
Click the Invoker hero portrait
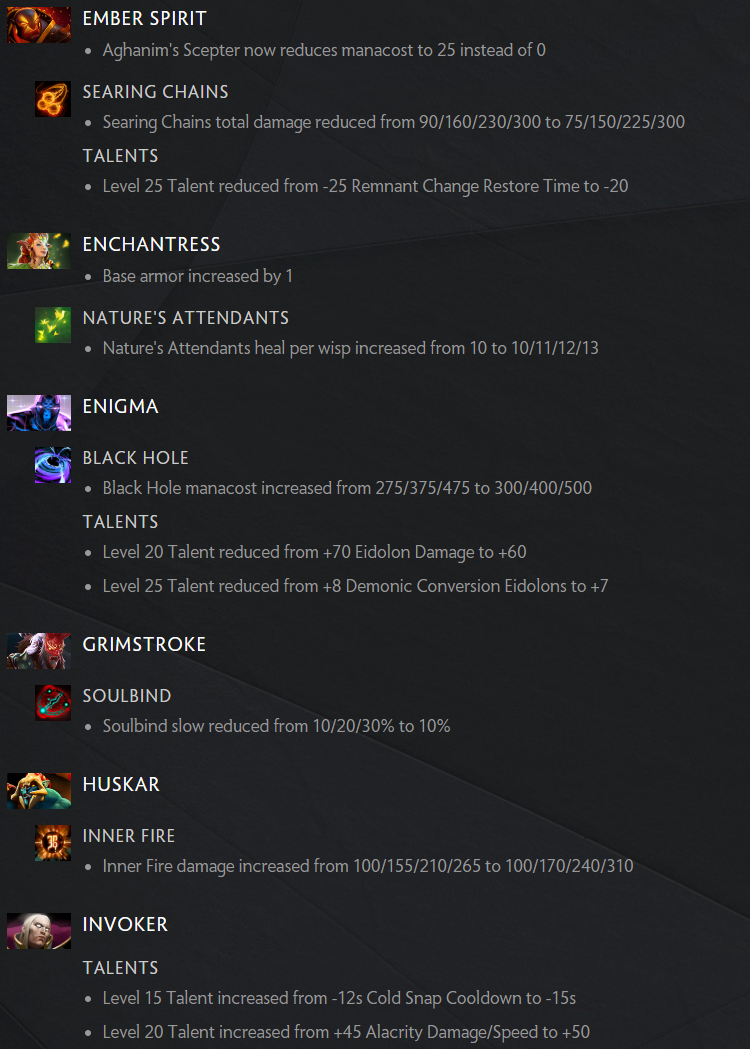click(x=39, y=931)
